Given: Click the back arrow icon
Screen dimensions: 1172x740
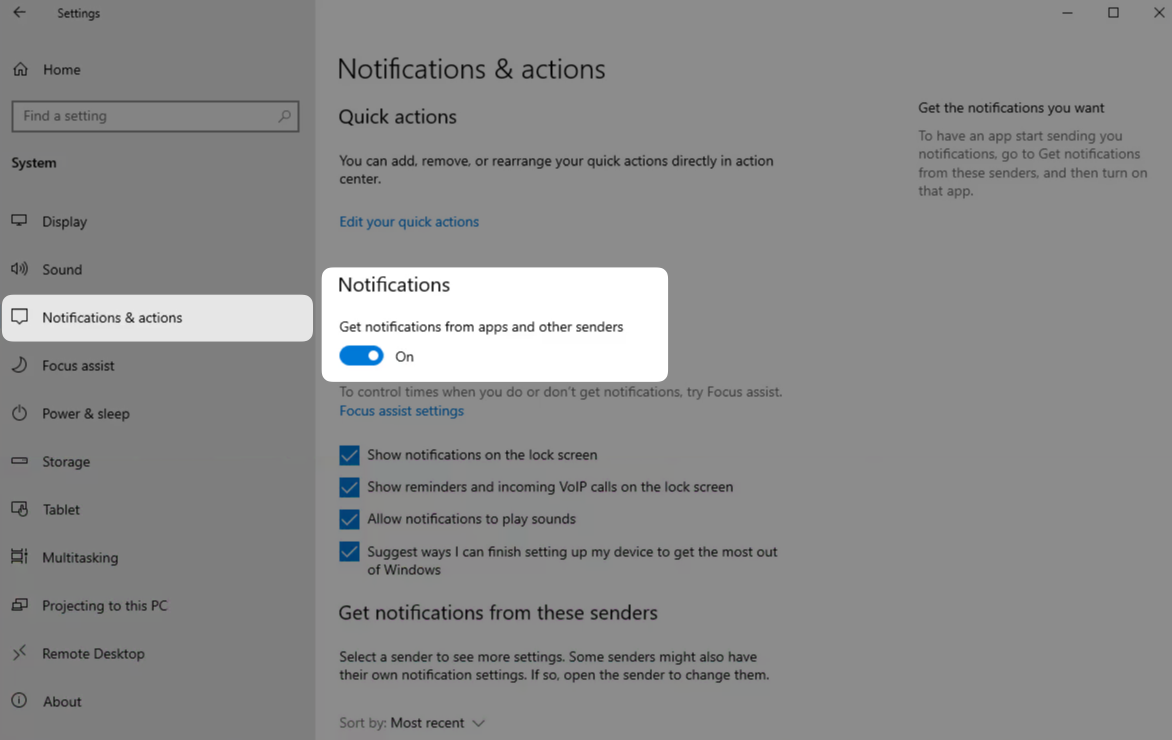Looking at the screenshot, I should coord(19,13).
